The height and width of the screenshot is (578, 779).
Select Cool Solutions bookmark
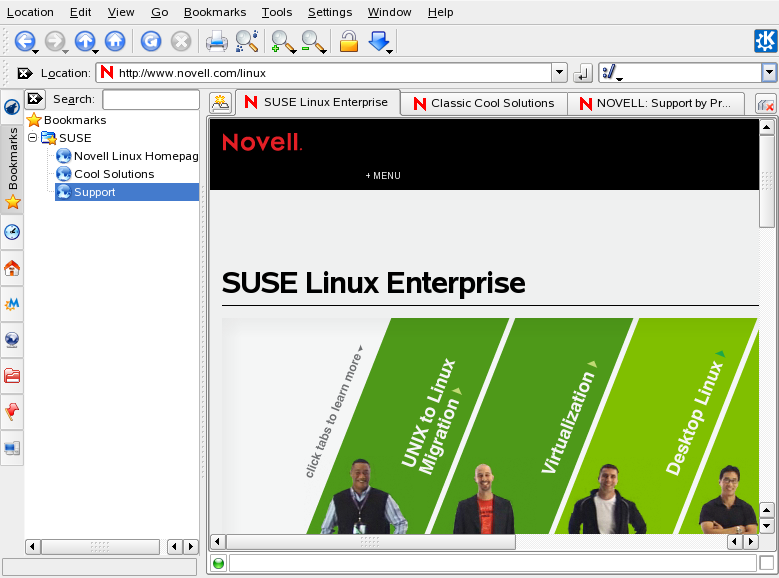point(105,174)
